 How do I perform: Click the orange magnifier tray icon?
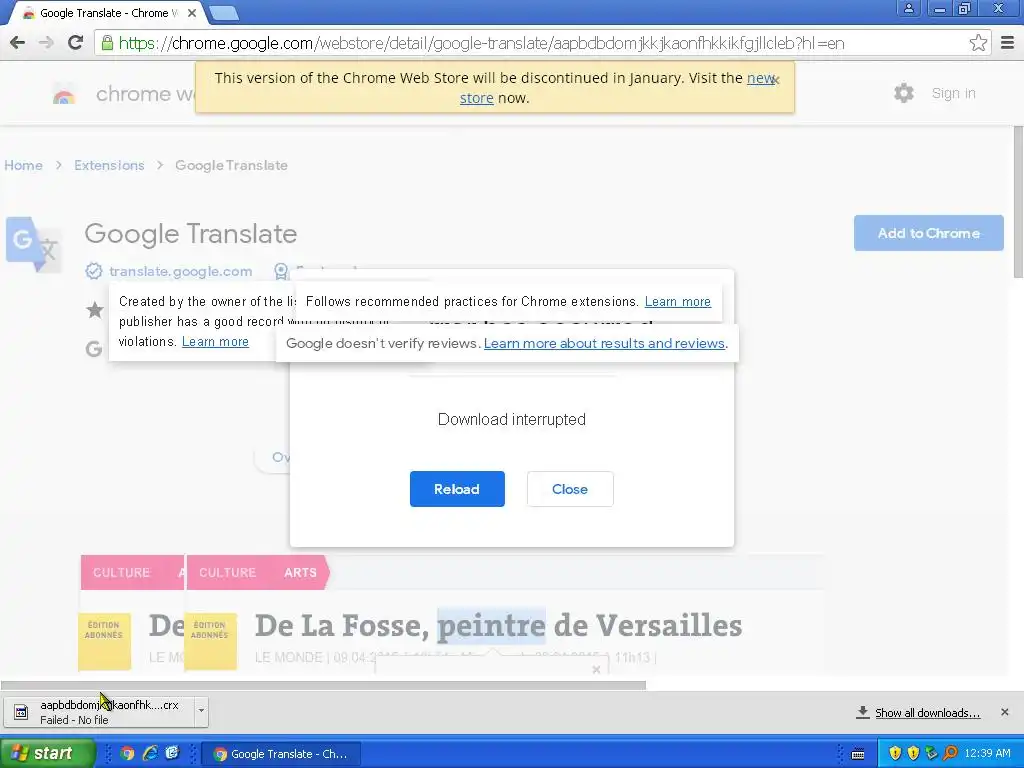[x=950, y=754]
